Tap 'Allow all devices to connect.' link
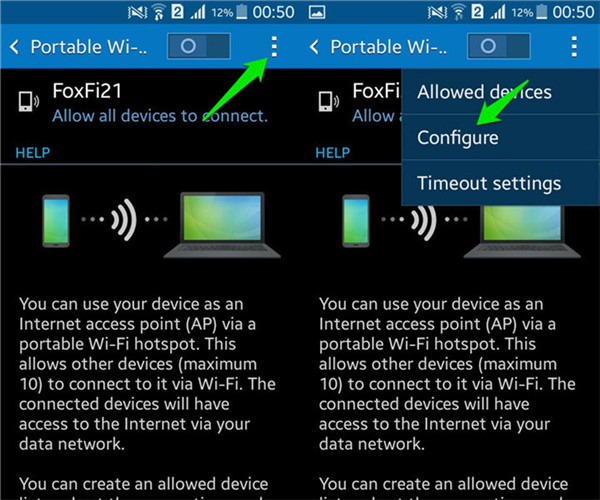Screen dimensions: 600x500 coord(160,116)
